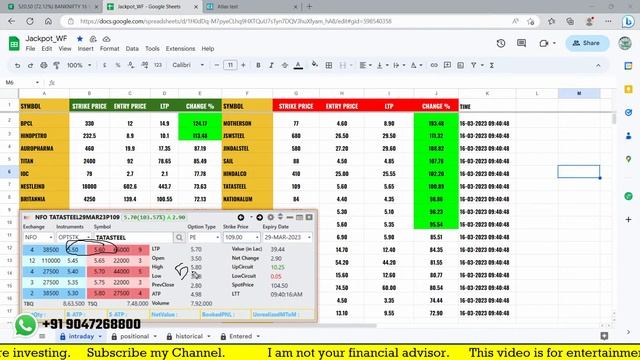
Task: Open the Data menu
Action: point(132,49)
